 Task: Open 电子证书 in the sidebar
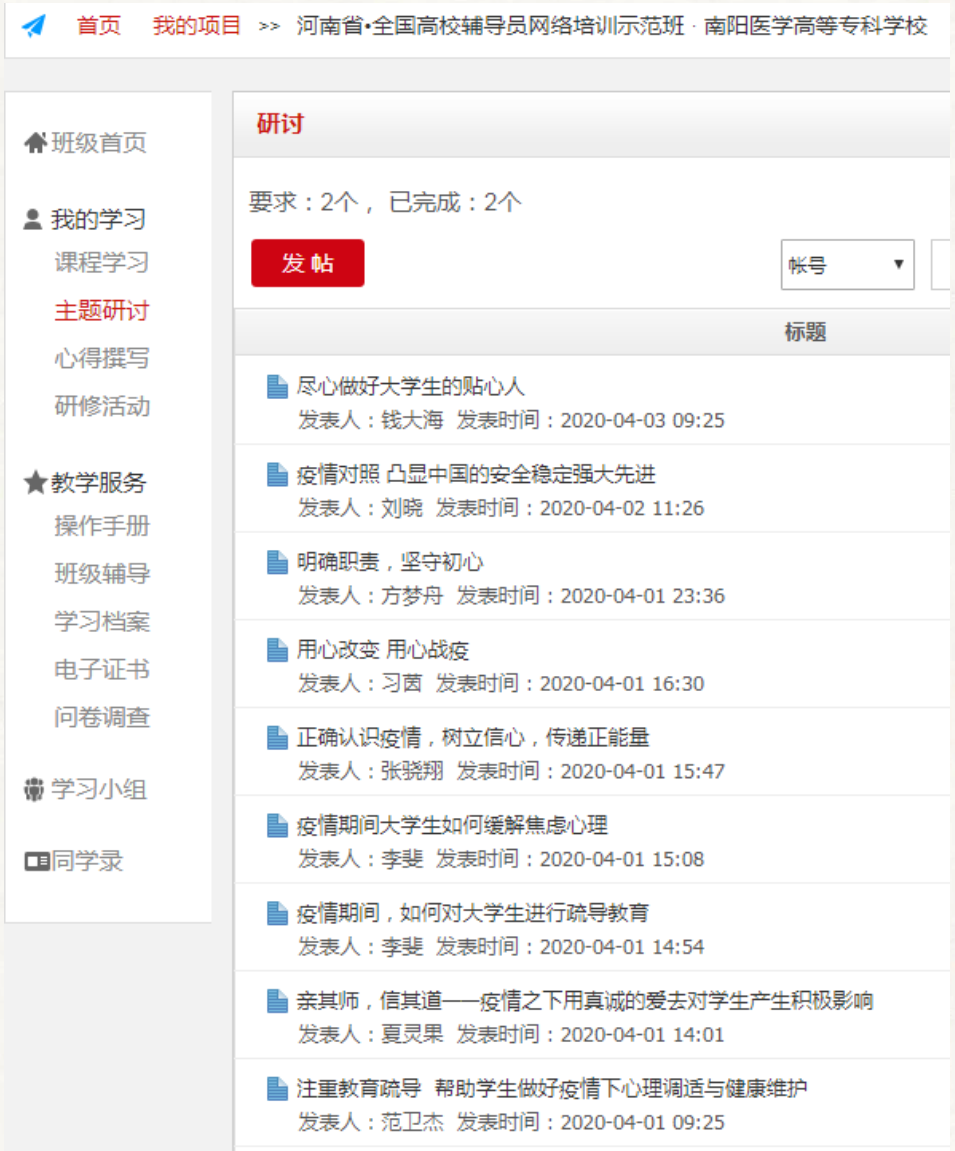[102, 670]
